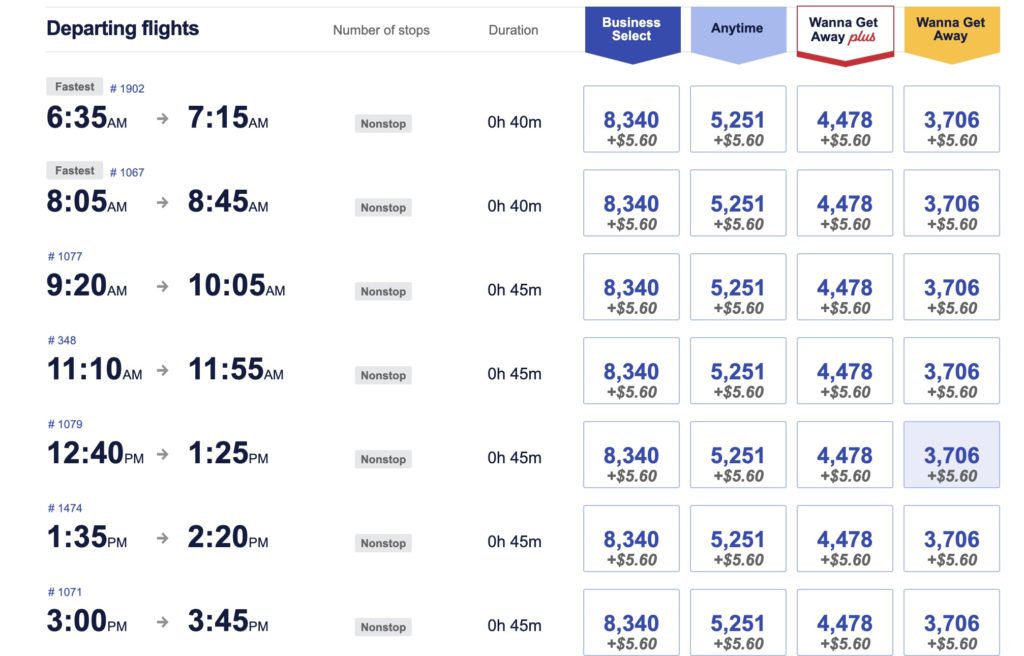Screen dimensions: 1024x656
Task: Click highlighted 3,706 fare for 12:40PM flight
Action: (x=951, y=465)
